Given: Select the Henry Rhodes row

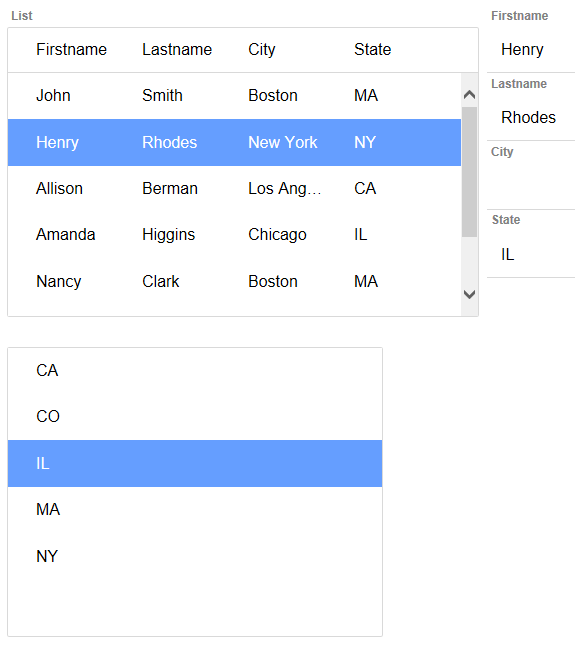Looking at the screenshot, I should click(234, 143).
